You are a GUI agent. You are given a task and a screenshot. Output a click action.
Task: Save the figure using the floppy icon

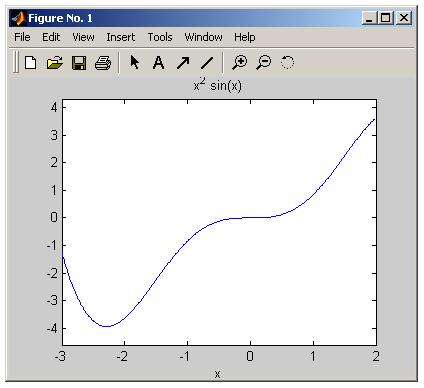(x=79, y=63)
